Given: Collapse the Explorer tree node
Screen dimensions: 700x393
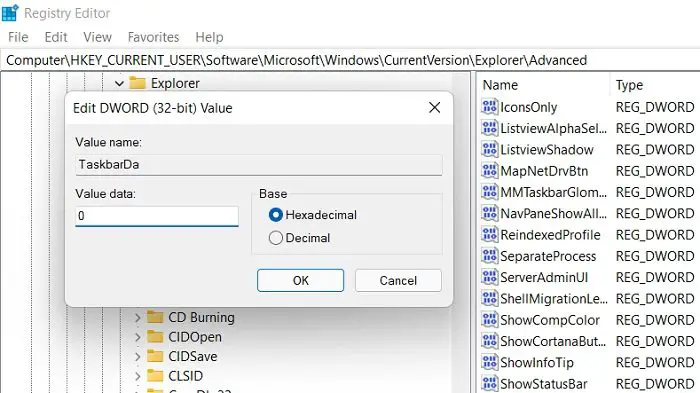Looking at the screenshot, I should [119, 83].
